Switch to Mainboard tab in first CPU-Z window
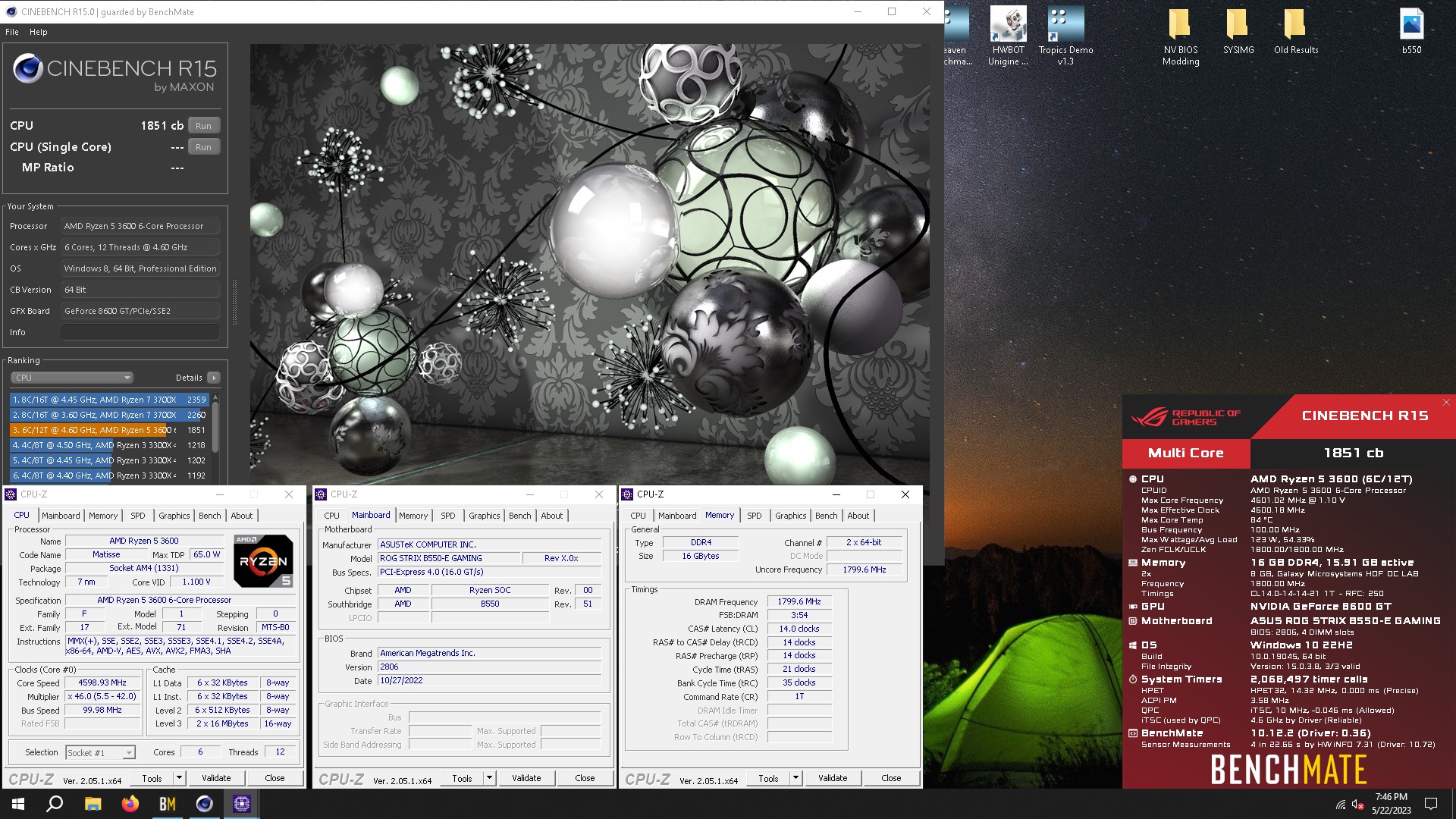This screenshot has width=1456, height=819. click(x=61, y=516)
